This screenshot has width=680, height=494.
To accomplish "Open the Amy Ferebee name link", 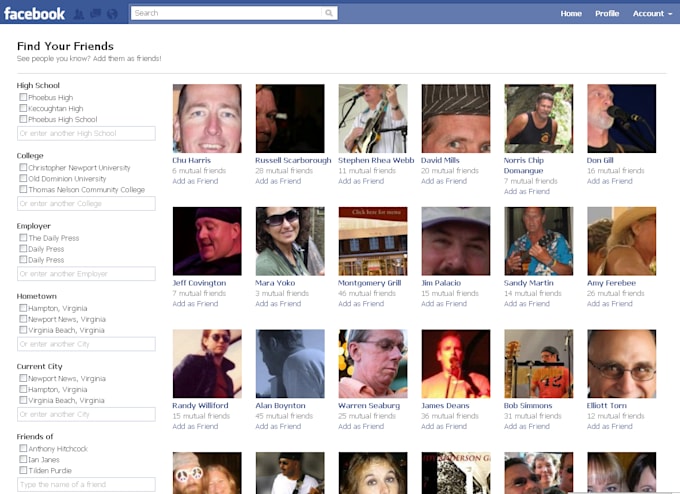I will pyautogui.click(x=611, y=283).
